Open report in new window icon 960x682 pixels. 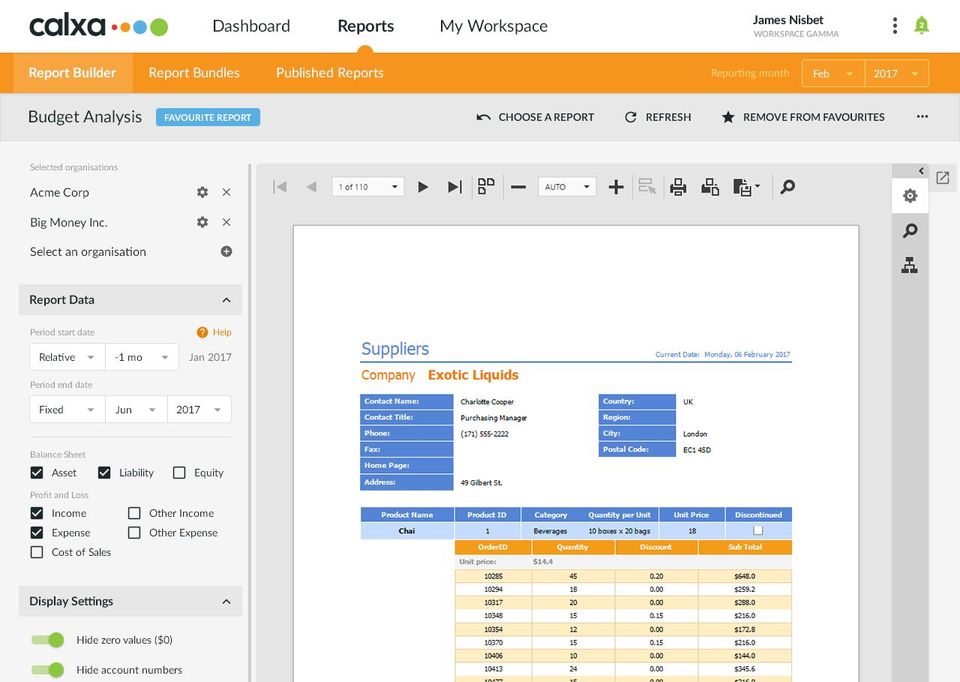click(943, 178)
